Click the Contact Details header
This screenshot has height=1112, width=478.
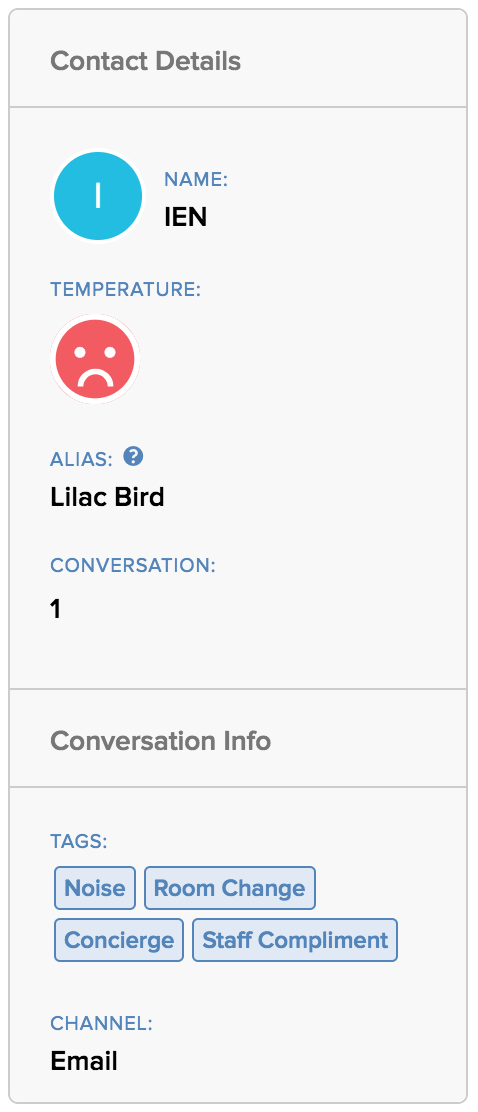[145, 61]
